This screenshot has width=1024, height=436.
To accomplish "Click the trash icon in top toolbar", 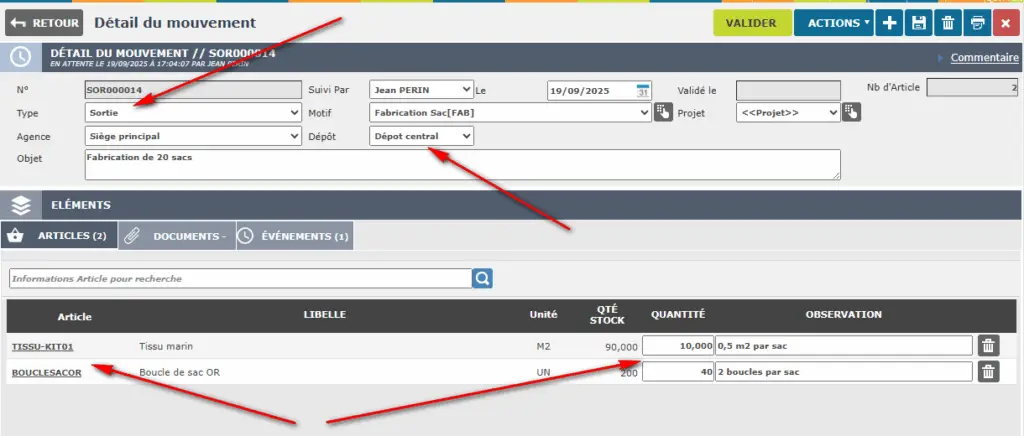I will [948, 23].
